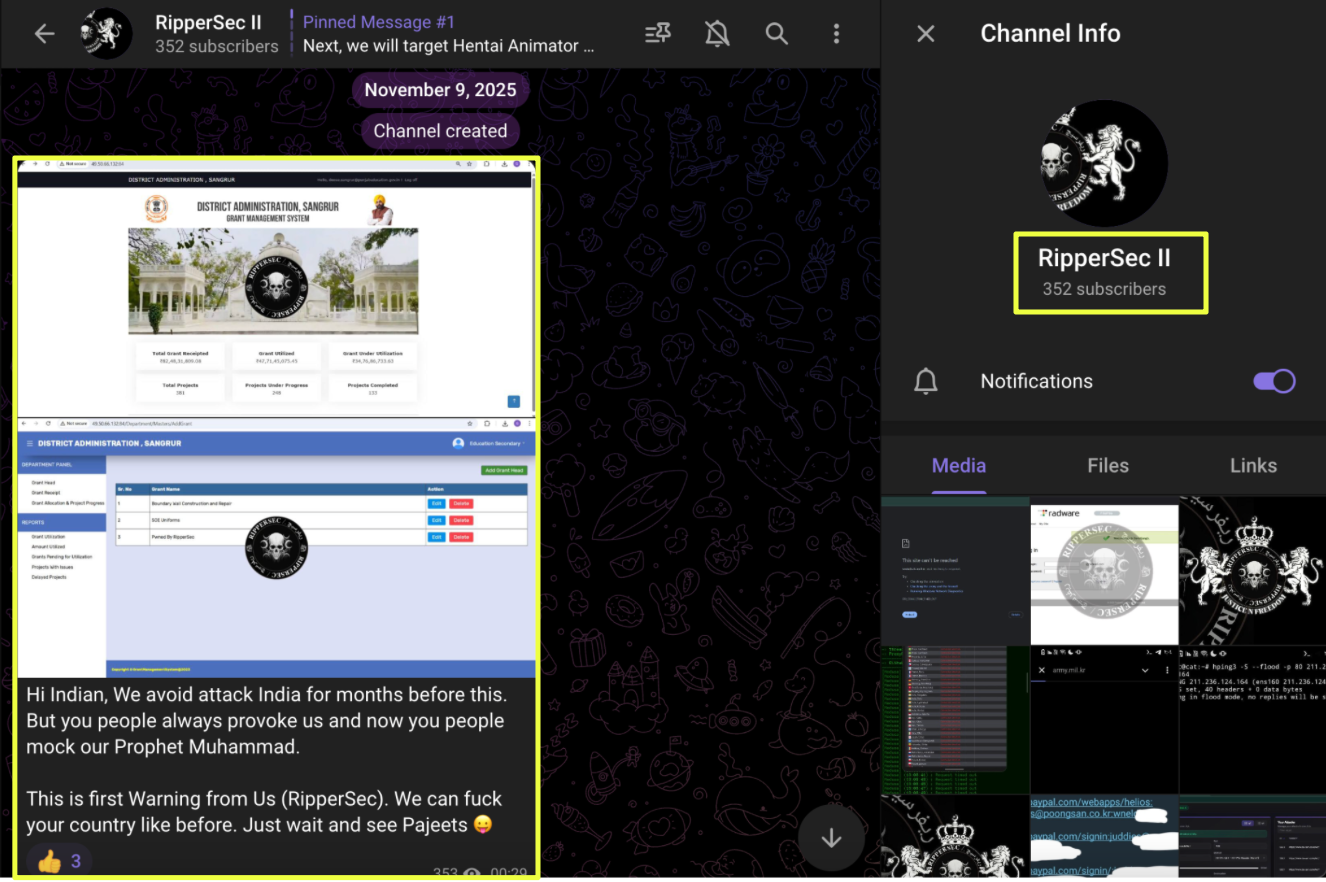Switch to the Files tab

[1107, 466]
